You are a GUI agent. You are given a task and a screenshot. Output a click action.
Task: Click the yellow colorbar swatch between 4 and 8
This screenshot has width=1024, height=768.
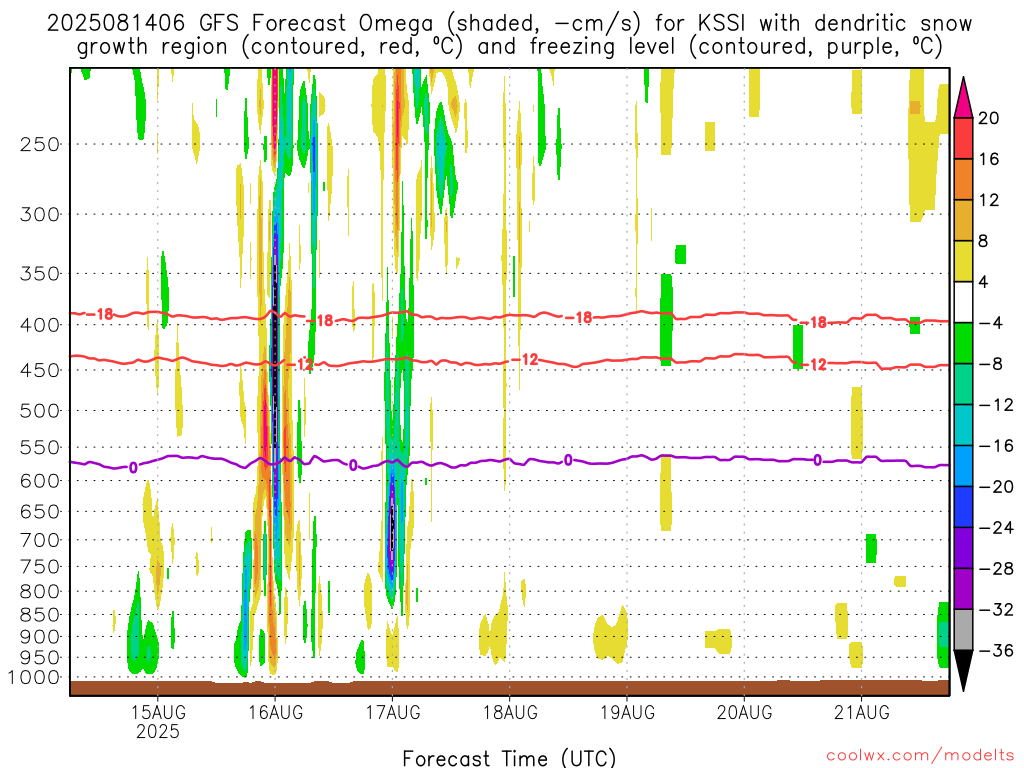click(963, 261)
